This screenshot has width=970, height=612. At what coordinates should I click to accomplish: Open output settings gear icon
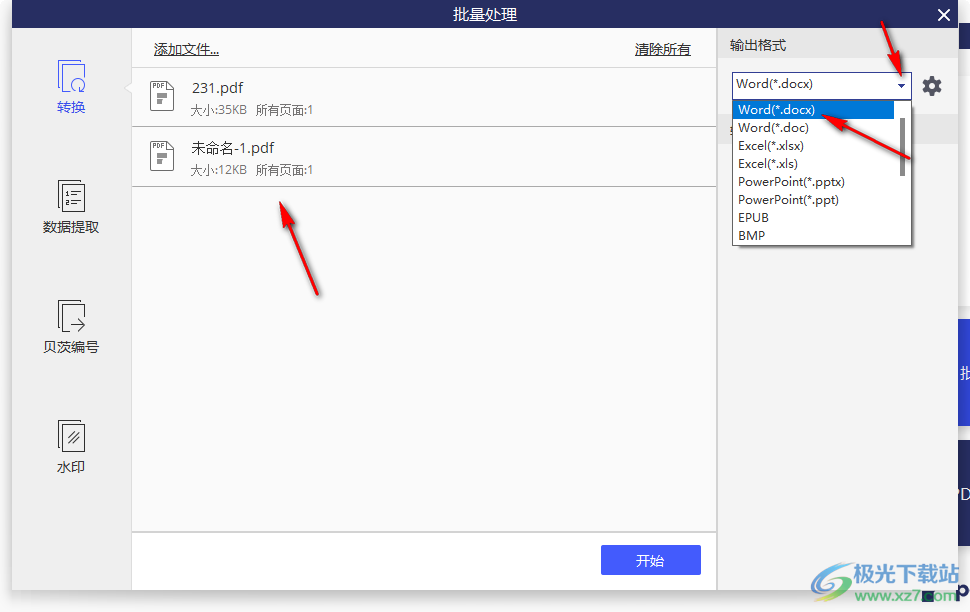click(x=932, y=86)
